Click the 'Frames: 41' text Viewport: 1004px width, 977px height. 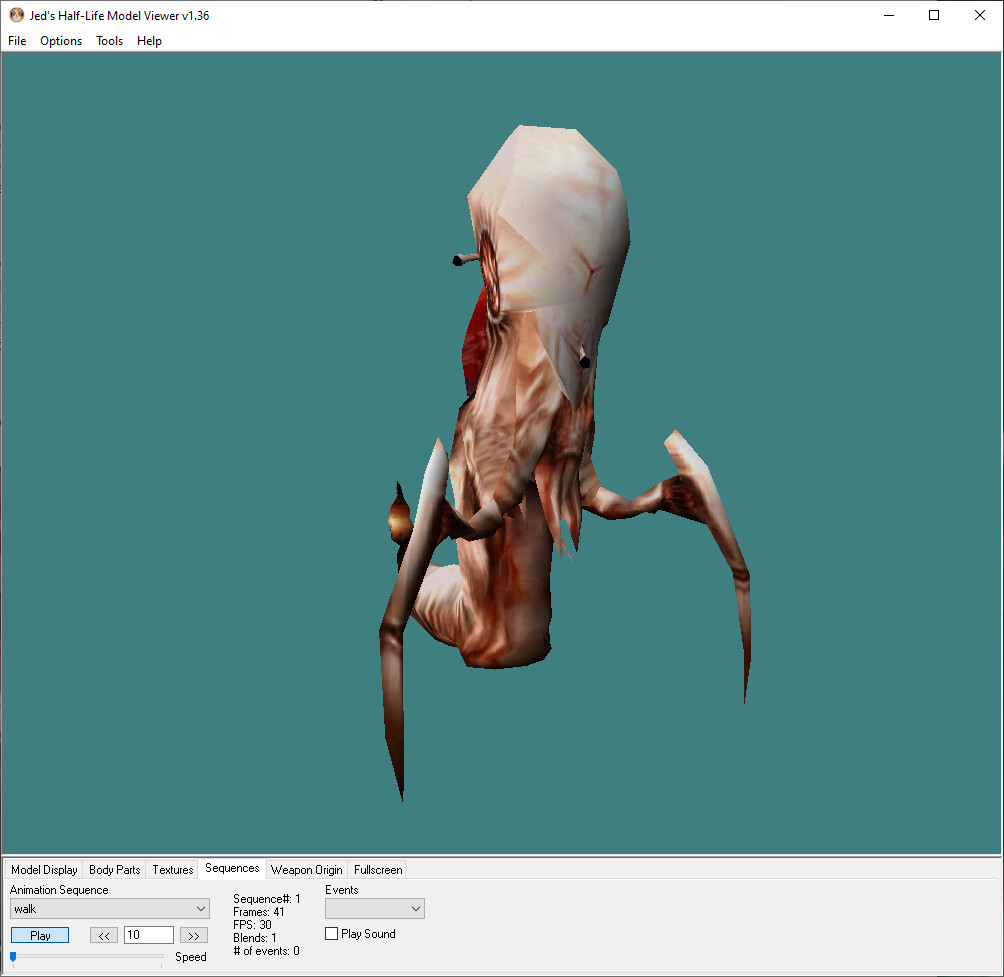tap(259, 912)
